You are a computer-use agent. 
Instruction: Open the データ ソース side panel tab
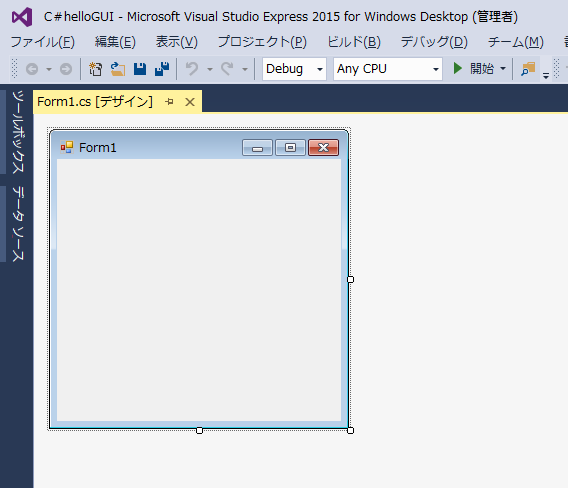point(18,224)
